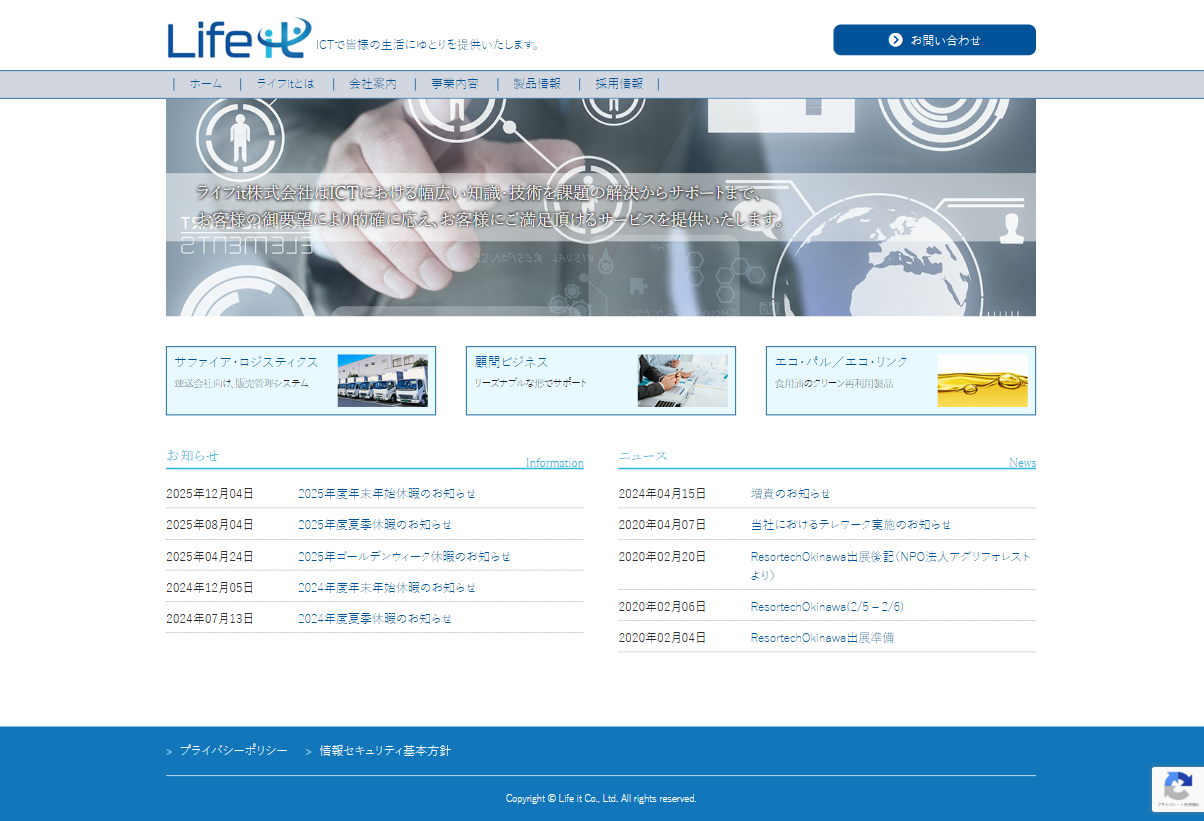This screenshot has width=1204, height=821.
Task: Select 製品情報 in the navigation bar
Action: point(538,84)
